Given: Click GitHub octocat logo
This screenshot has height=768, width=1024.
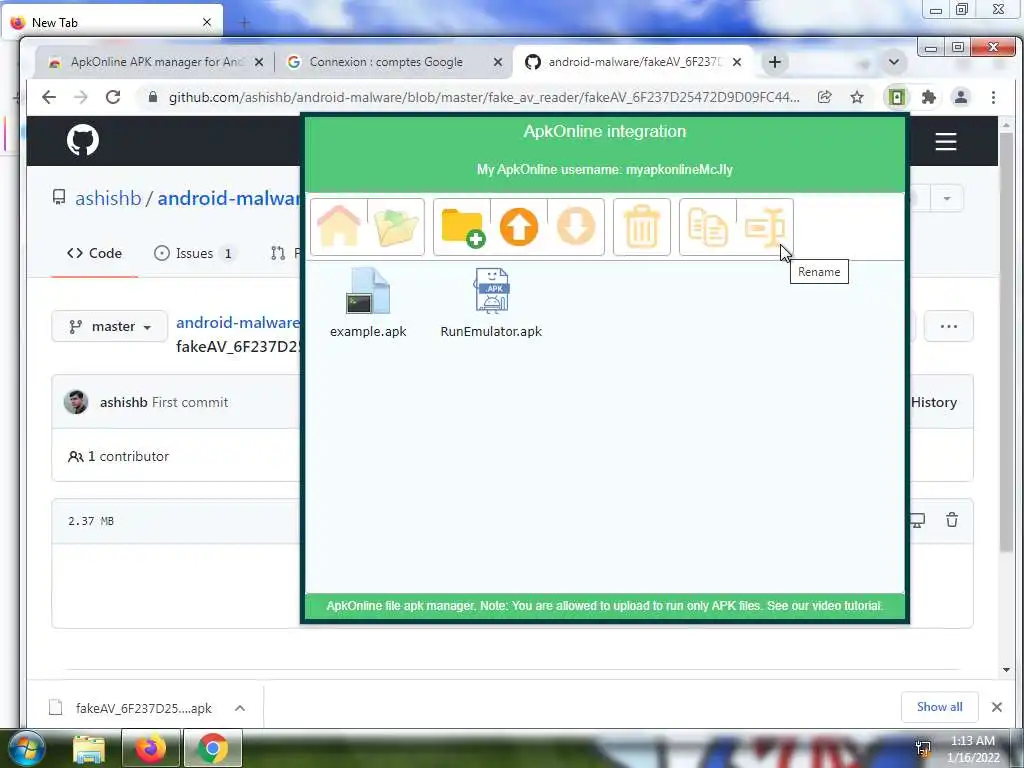Looking at the screenshot, I should 83,140.
